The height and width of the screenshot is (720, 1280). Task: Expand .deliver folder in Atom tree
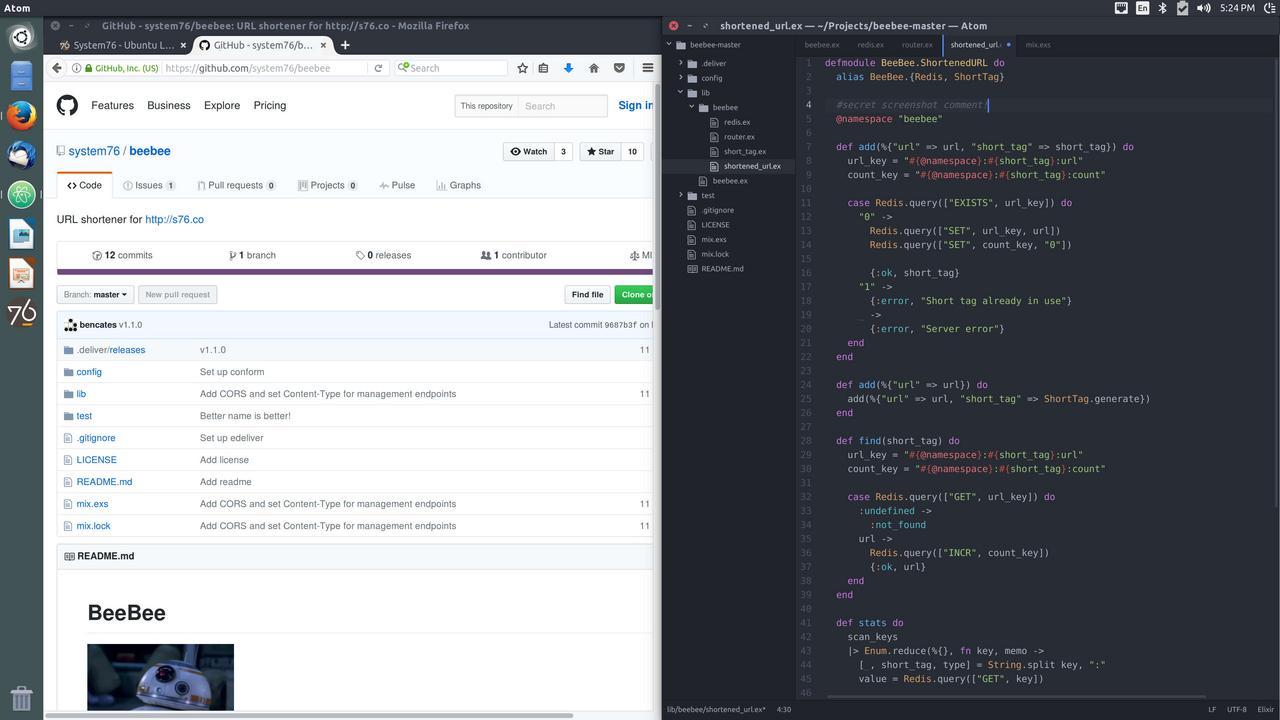click(x=681, y=63)
